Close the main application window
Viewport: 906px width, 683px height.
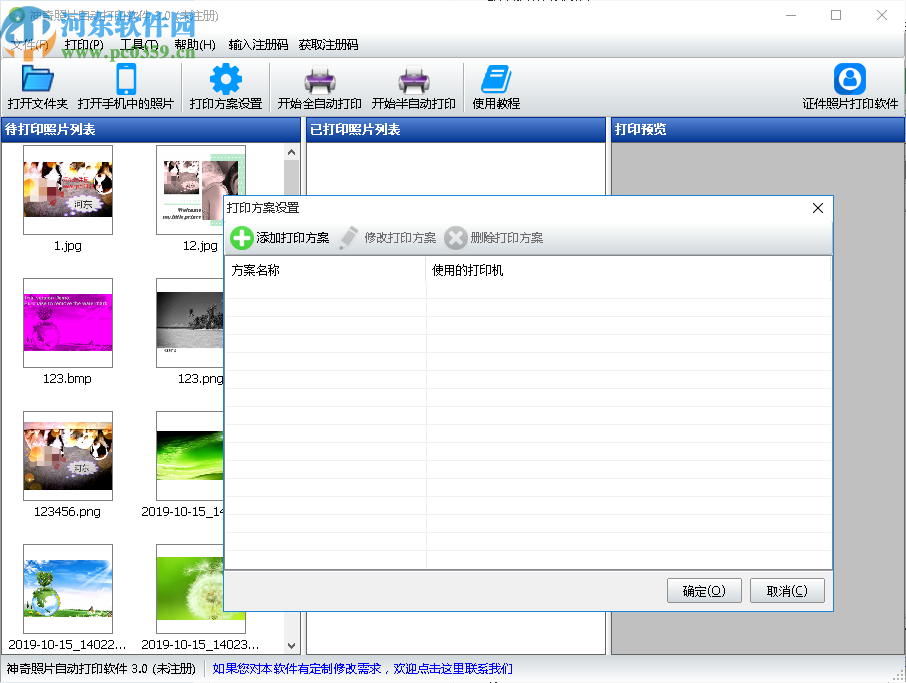(x=882, y=15)
